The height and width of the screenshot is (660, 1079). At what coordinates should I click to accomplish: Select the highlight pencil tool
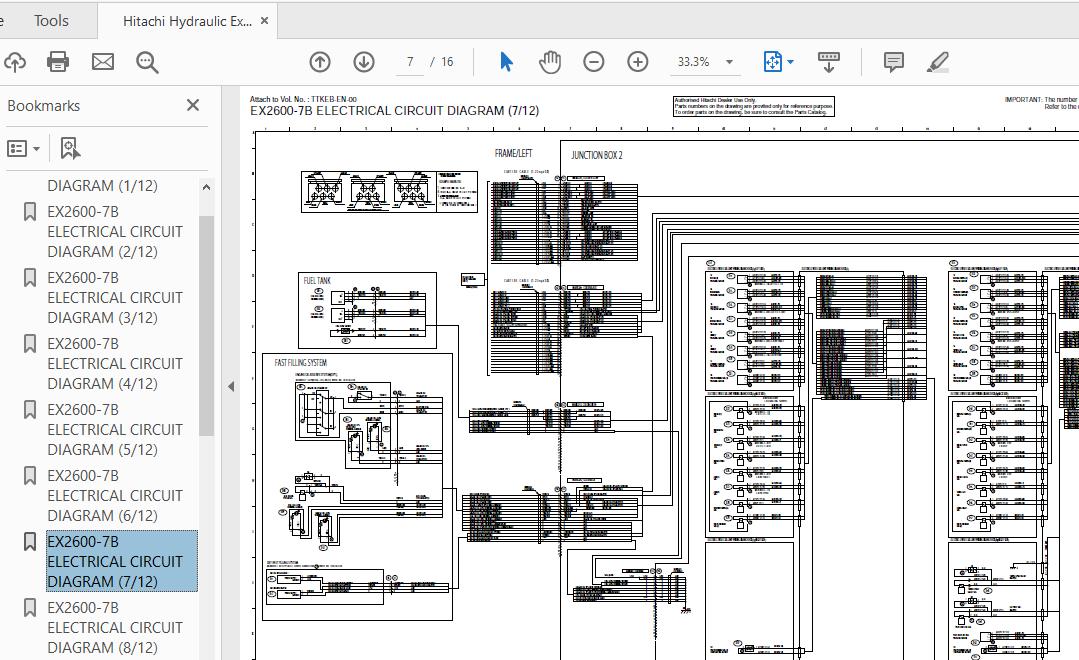coord(937,61)
